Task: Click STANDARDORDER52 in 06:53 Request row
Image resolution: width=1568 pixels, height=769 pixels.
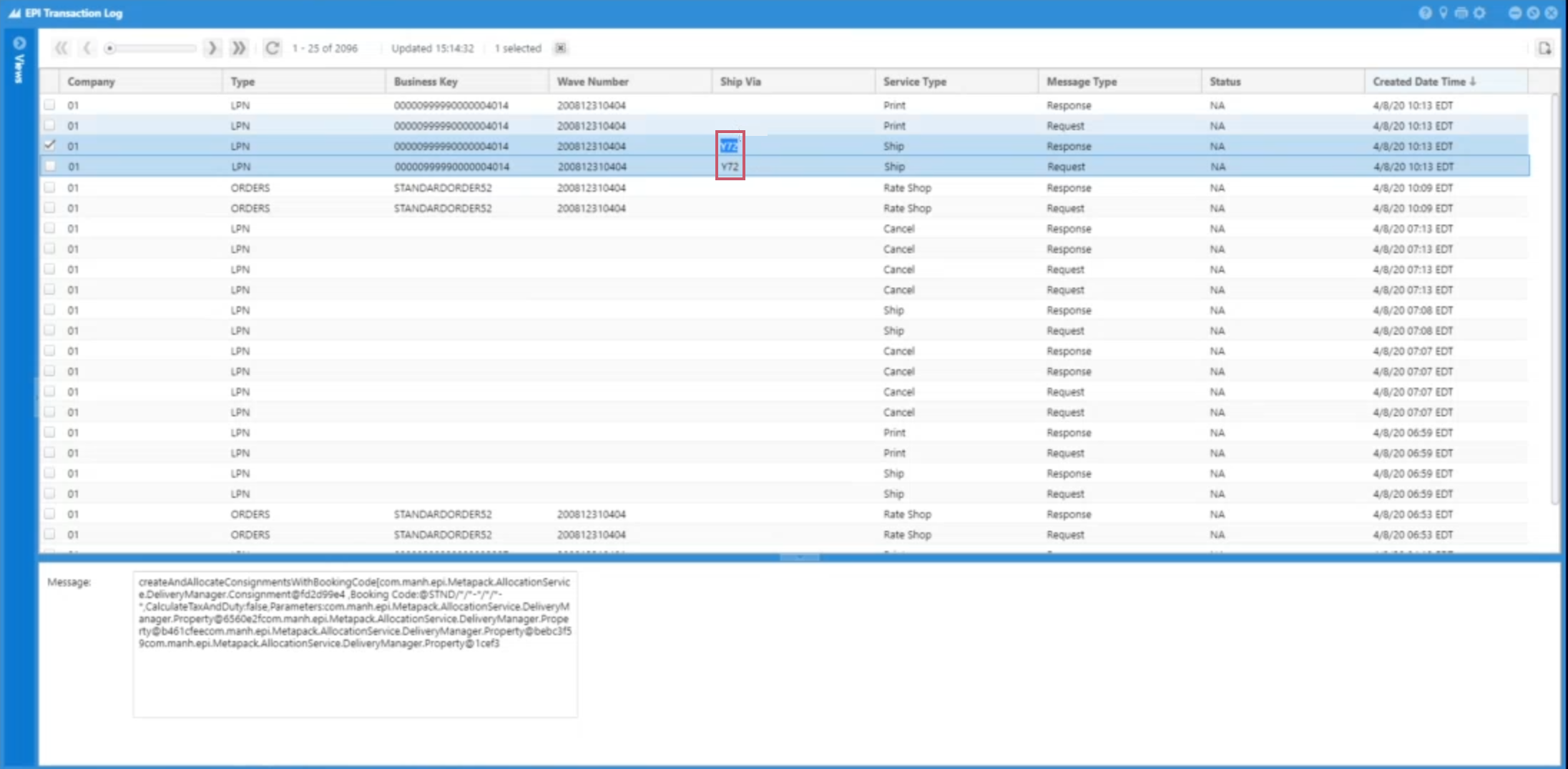Action: (x=443, y=534)
